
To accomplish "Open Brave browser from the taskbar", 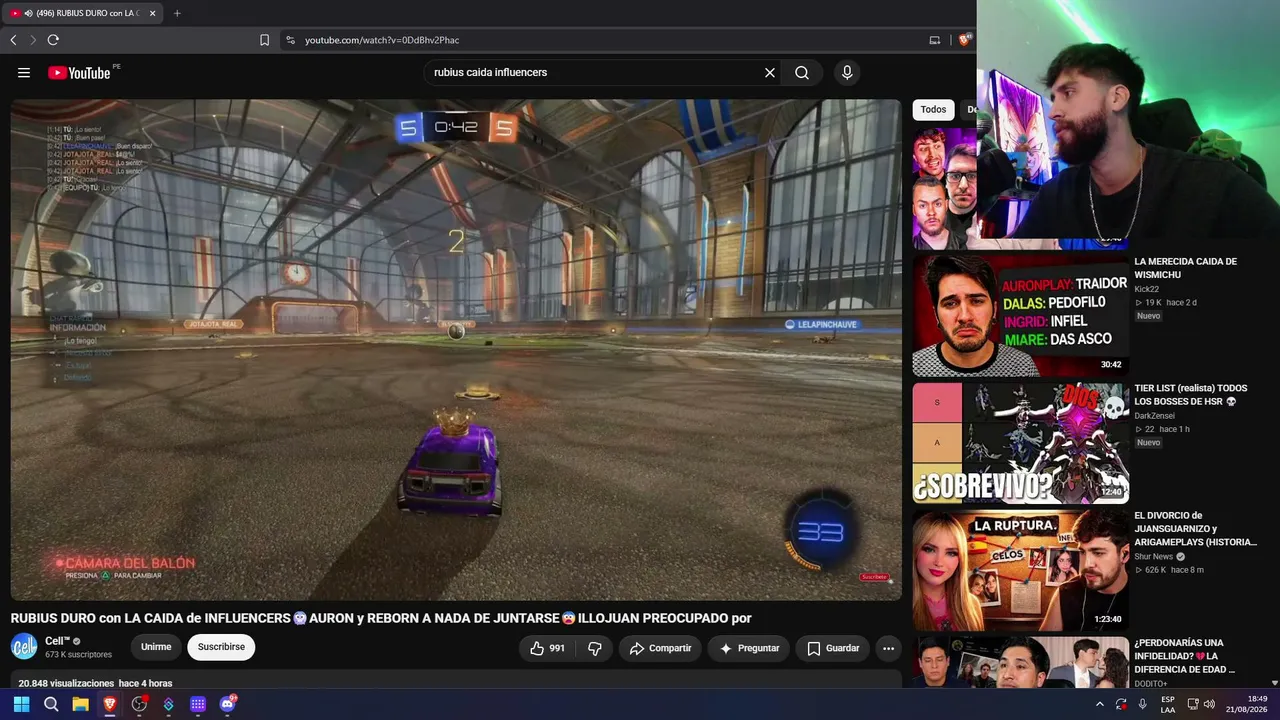I will click(110, 705).
